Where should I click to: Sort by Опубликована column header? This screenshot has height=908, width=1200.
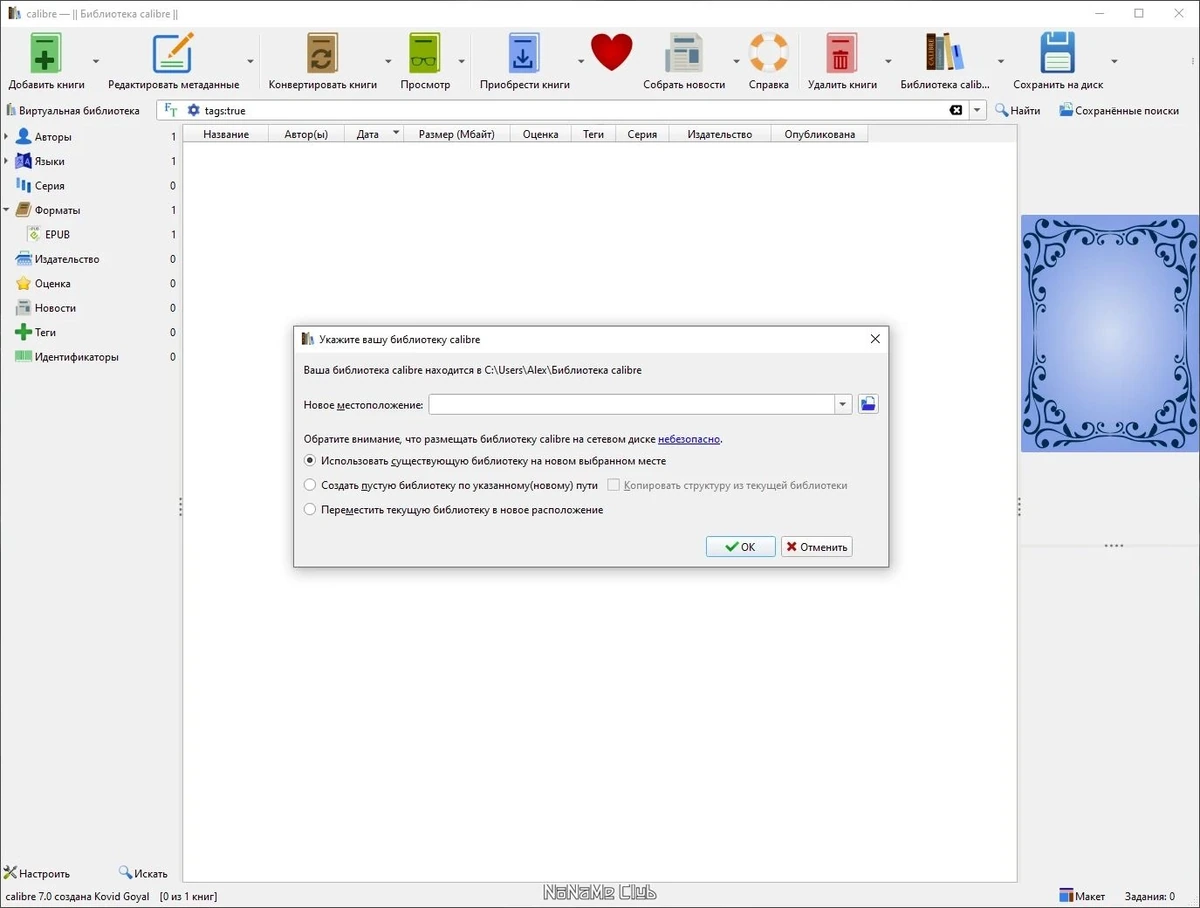point(819,134)
